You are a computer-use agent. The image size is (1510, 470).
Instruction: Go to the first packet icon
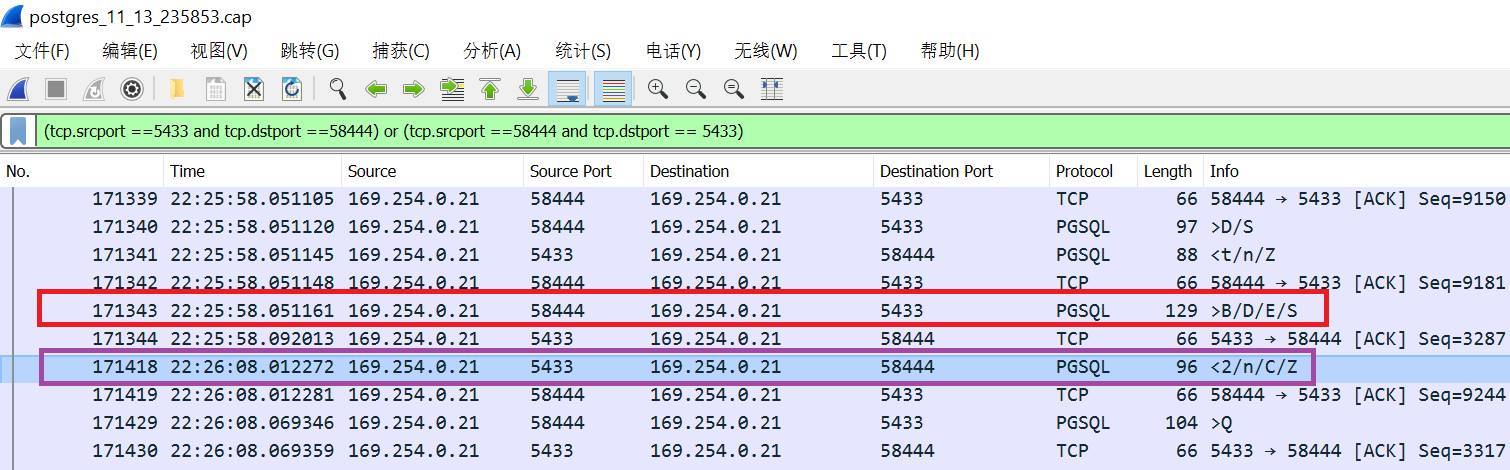(x=490, y=90)
